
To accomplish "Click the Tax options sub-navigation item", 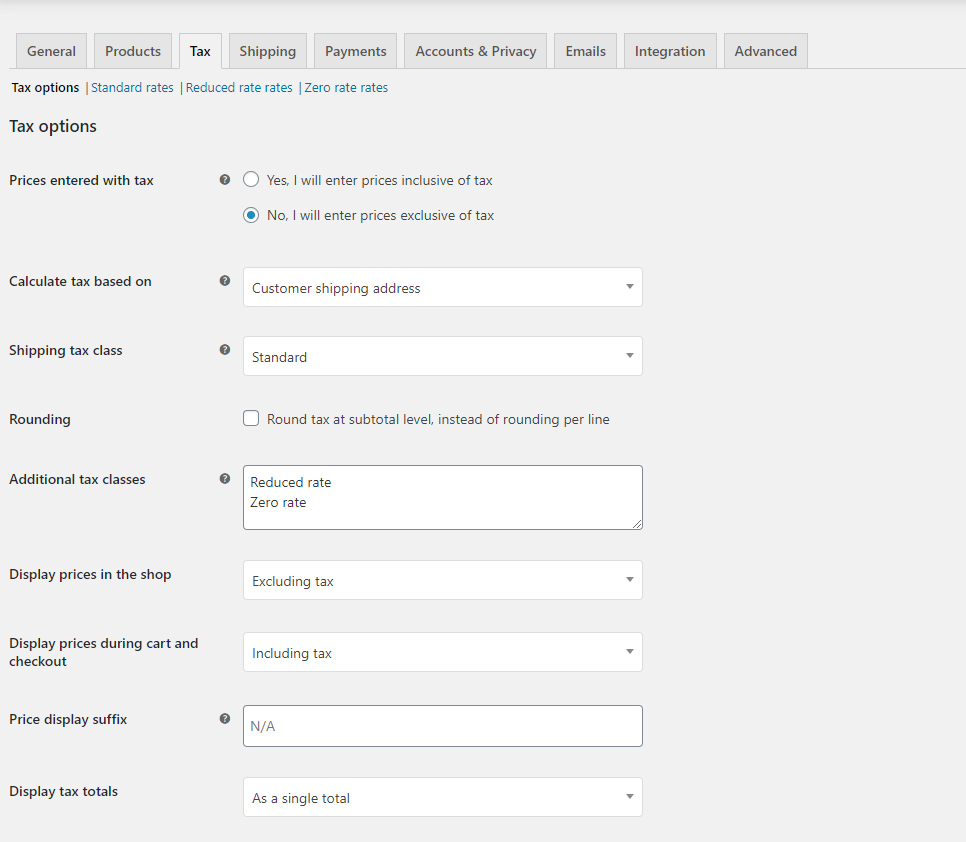I will 46,87.
